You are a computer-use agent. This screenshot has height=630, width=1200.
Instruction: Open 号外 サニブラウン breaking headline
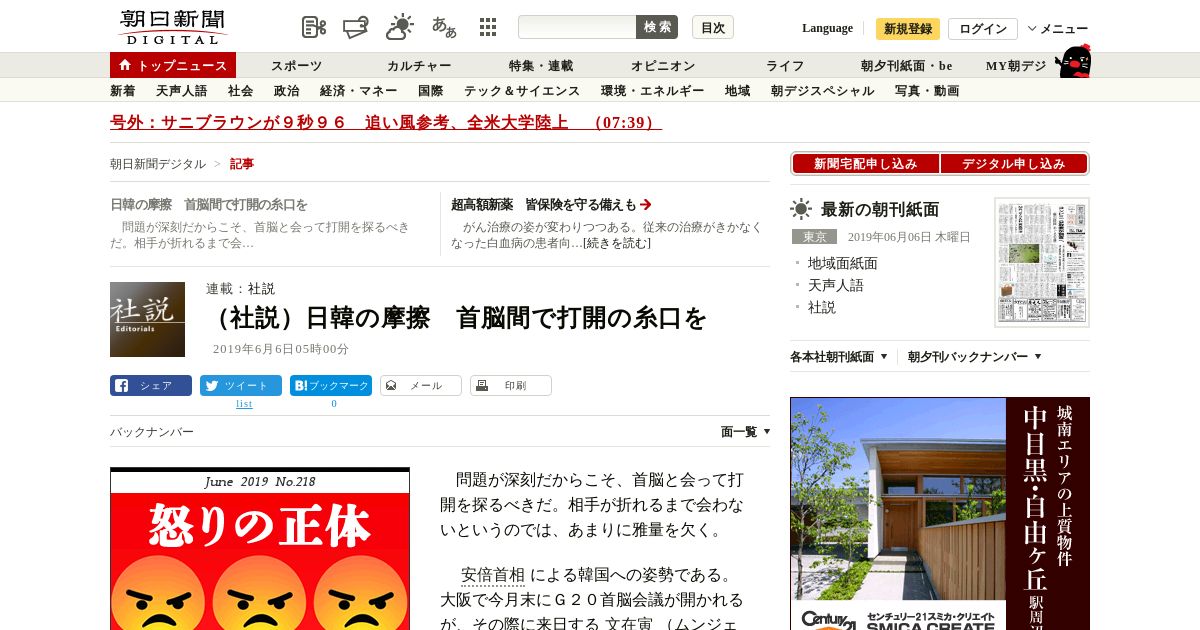[x=386, y=123]
